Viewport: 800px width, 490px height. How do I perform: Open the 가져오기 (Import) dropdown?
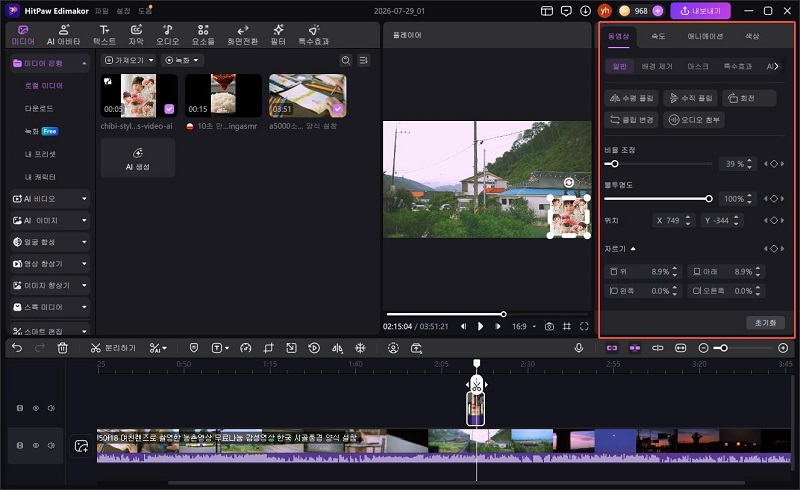pos(129,60)
